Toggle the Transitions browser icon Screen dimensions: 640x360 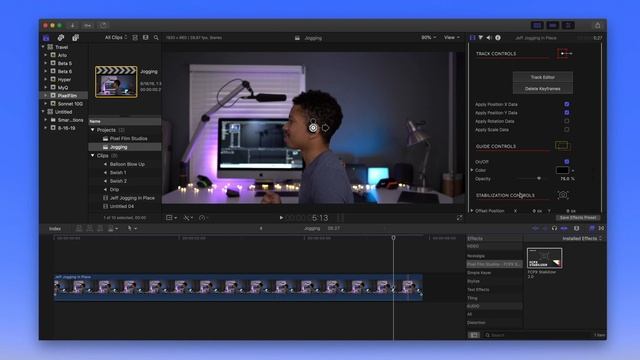coord(601,228)
